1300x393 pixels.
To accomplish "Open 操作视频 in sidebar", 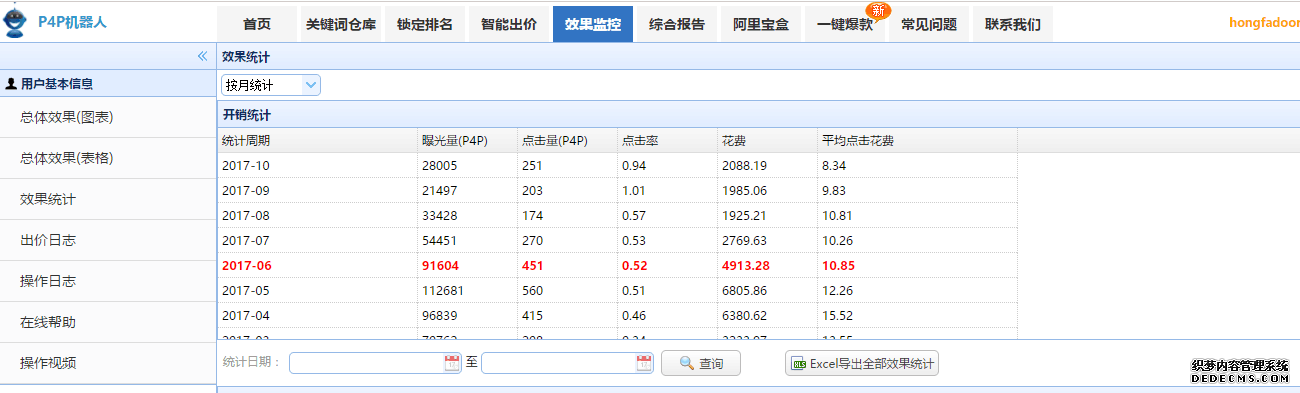I will click(108, 363).
